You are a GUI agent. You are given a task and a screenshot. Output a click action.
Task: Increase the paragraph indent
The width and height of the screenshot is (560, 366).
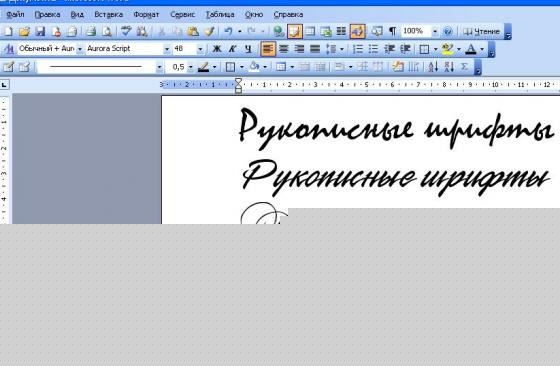coord(405,49)
